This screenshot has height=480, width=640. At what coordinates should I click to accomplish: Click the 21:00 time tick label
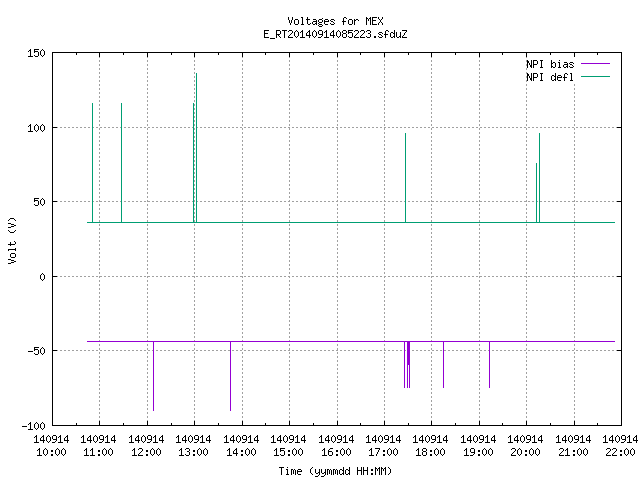pyautogui.click(x=573, y=452)
